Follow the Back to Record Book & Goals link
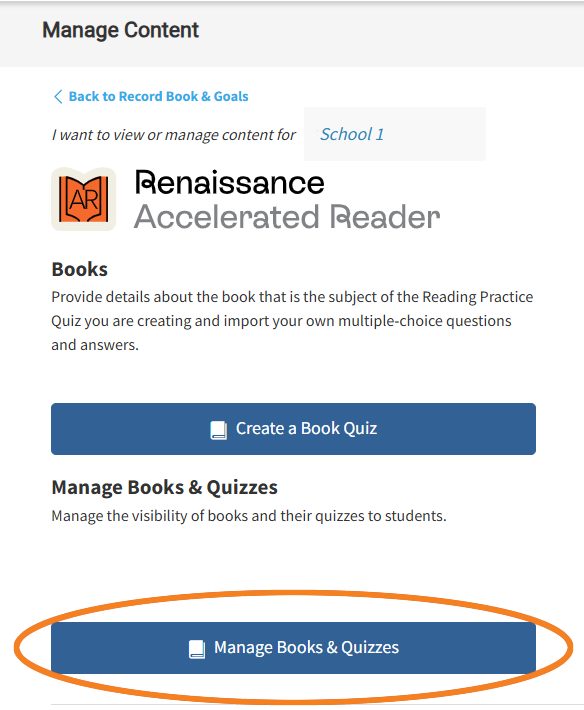Image resolution: width=584 pixels, height=710 pixels. coord(158,96)
